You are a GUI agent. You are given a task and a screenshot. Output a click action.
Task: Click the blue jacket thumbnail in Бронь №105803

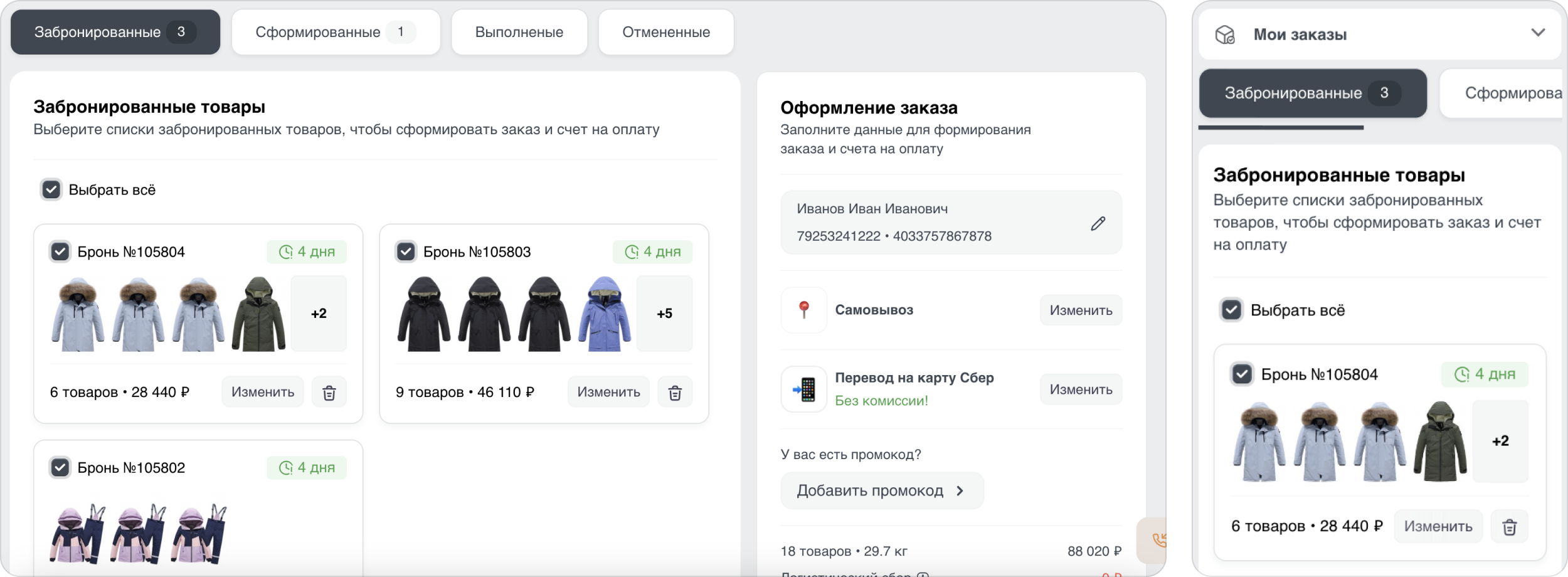click(x=604, y=313)
